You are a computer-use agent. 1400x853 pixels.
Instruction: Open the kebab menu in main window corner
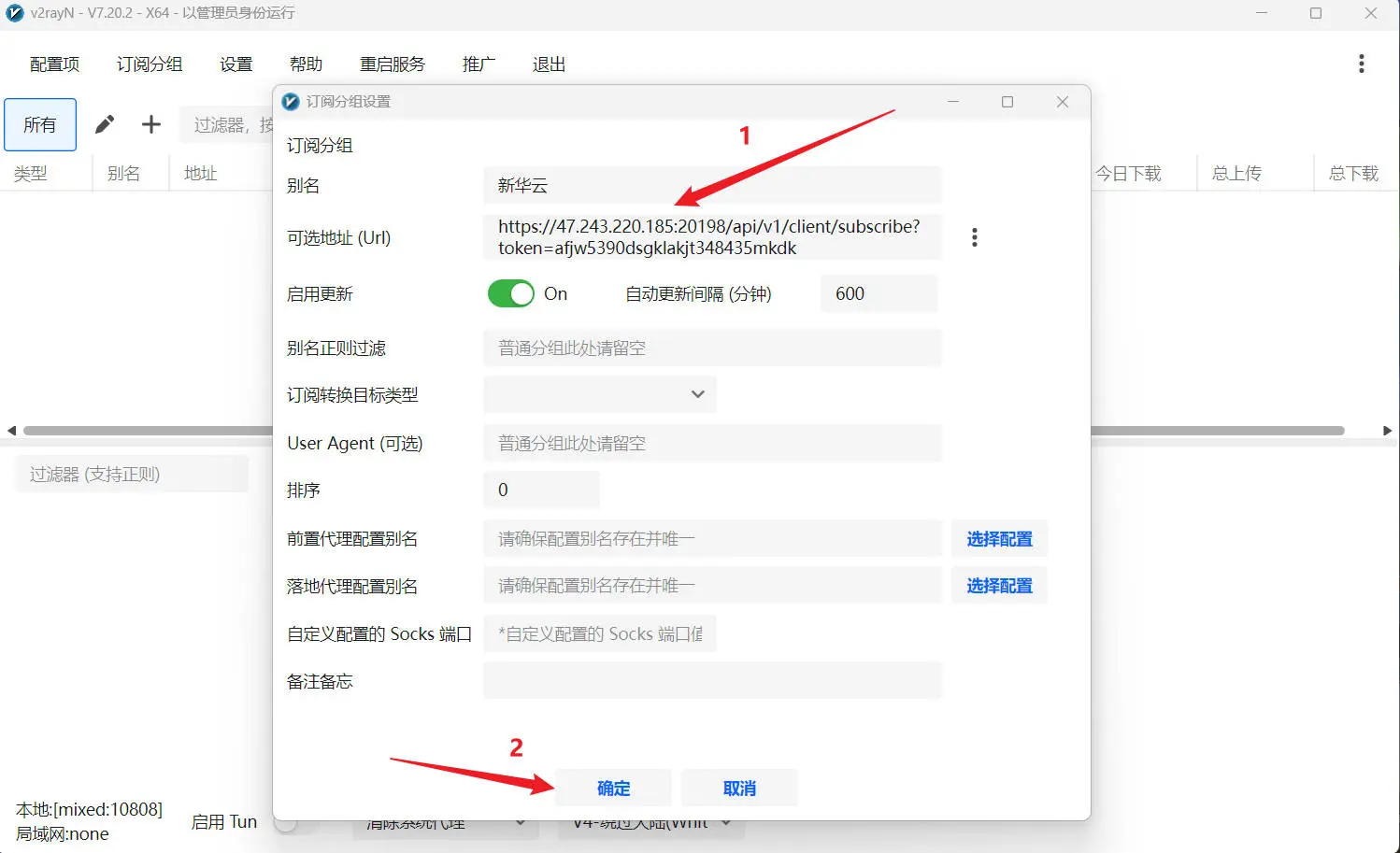point(1362,64)
